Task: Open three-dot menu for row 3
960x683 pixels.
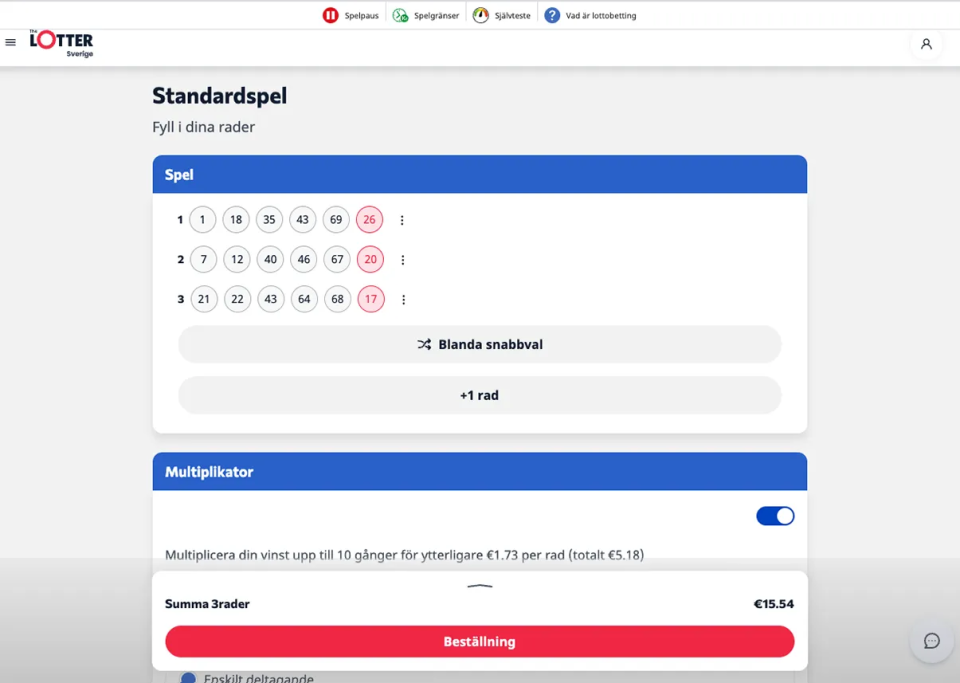Action: pos(403,299)
